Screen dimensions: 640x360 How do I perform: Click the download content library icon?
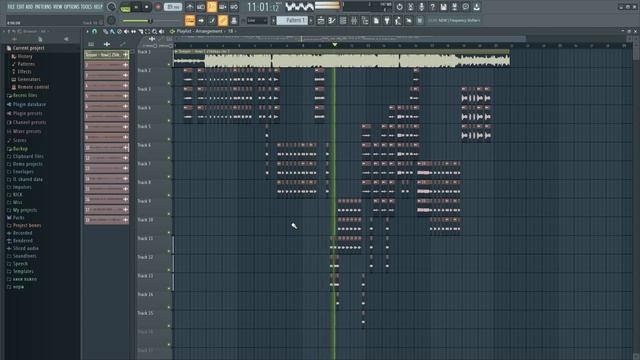477,7
